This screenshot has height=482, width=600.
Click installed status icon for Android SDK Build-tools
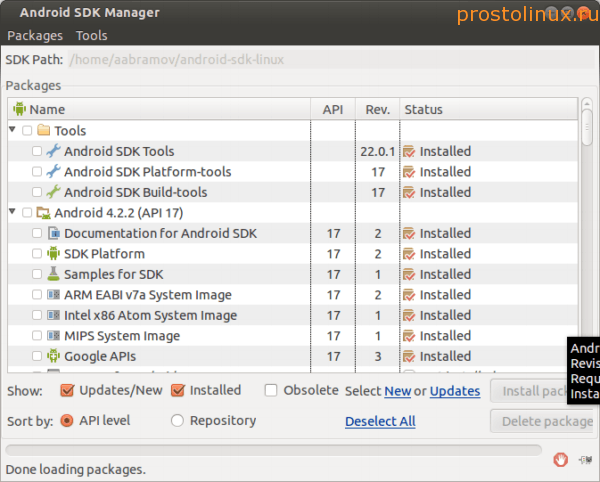(x=409, y=192)
